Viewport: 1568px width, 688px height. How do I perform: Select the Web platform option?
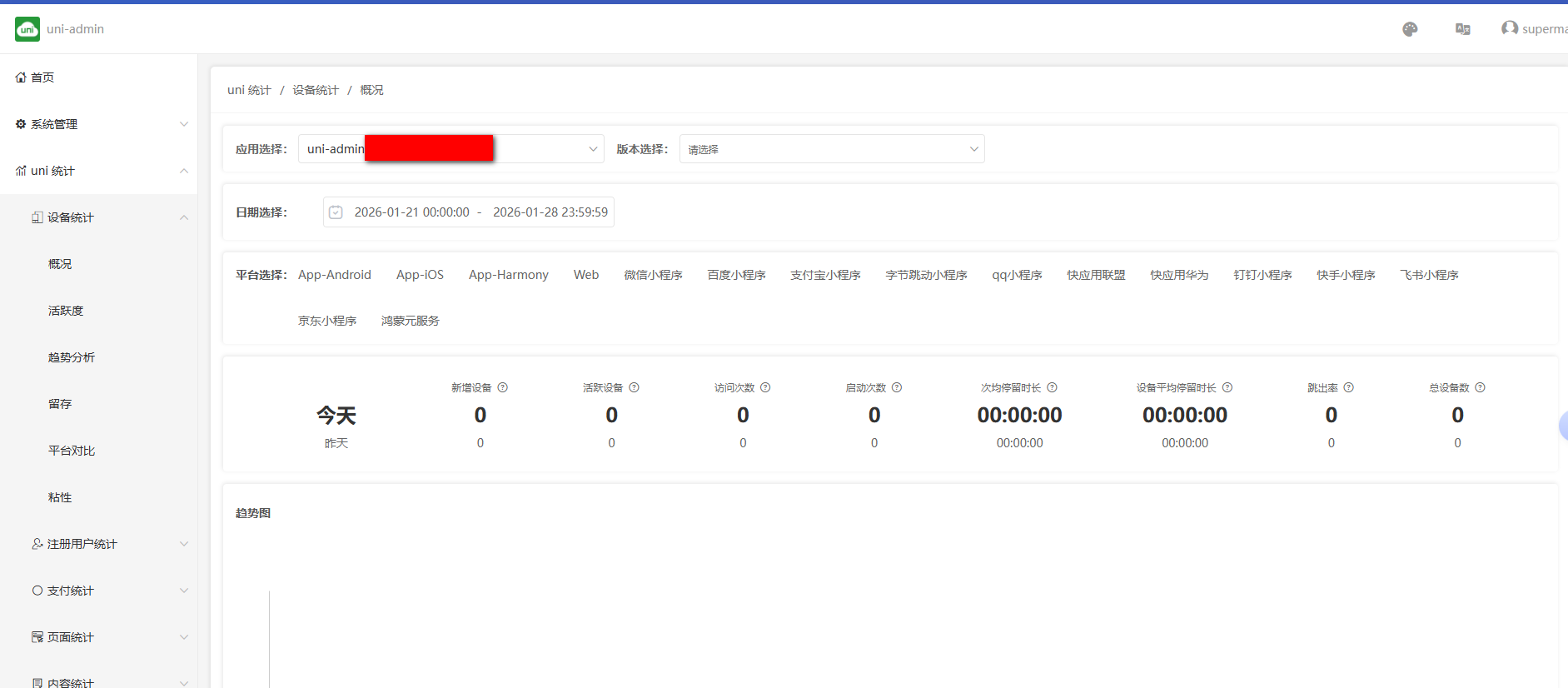(586, 275)
